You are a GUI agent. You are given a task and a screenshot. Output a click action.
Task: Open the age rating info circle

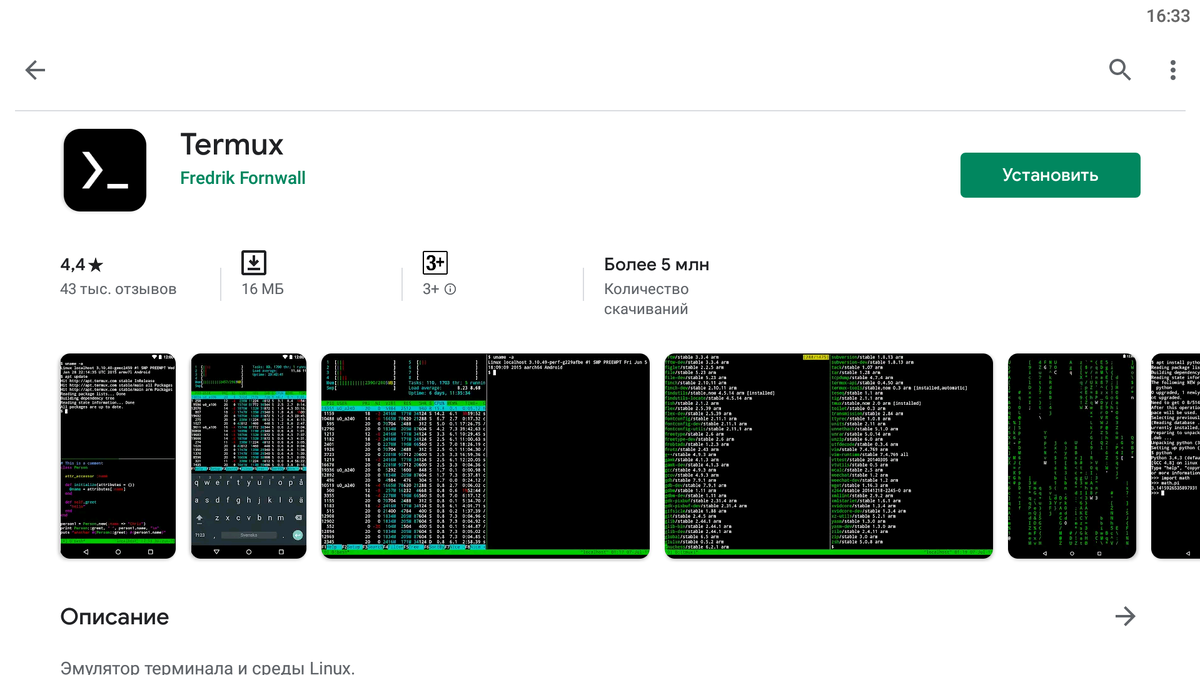pyautogui.click(x=450, y=289)
